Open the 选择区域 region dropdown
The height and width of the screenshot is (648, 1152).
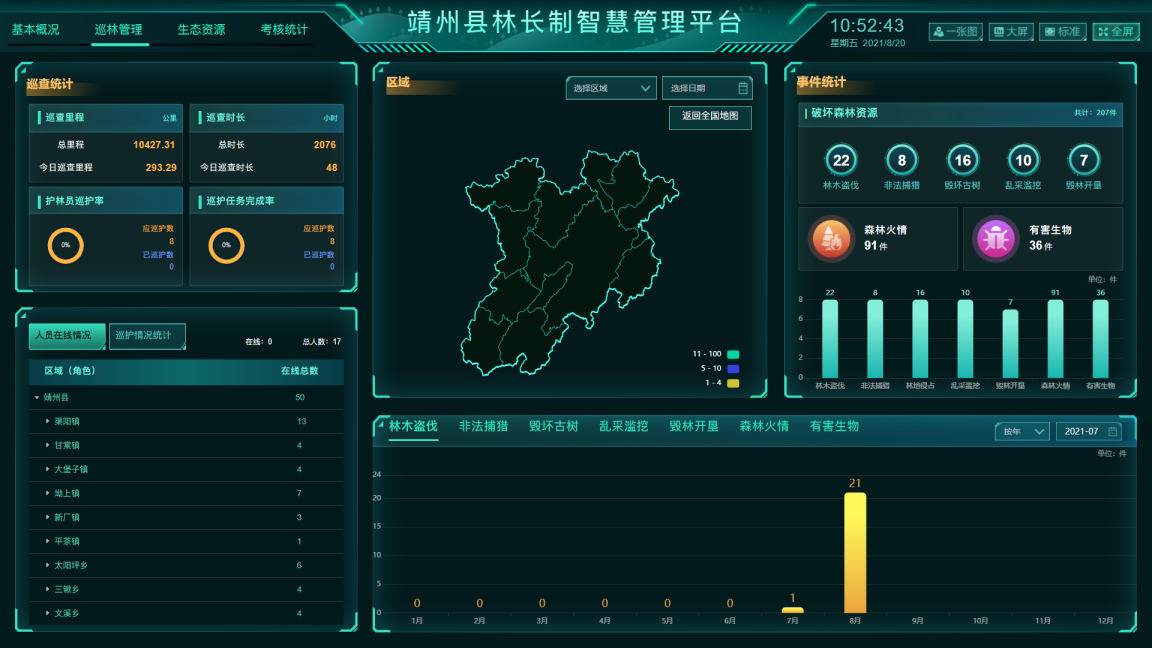tap(610, 88)
